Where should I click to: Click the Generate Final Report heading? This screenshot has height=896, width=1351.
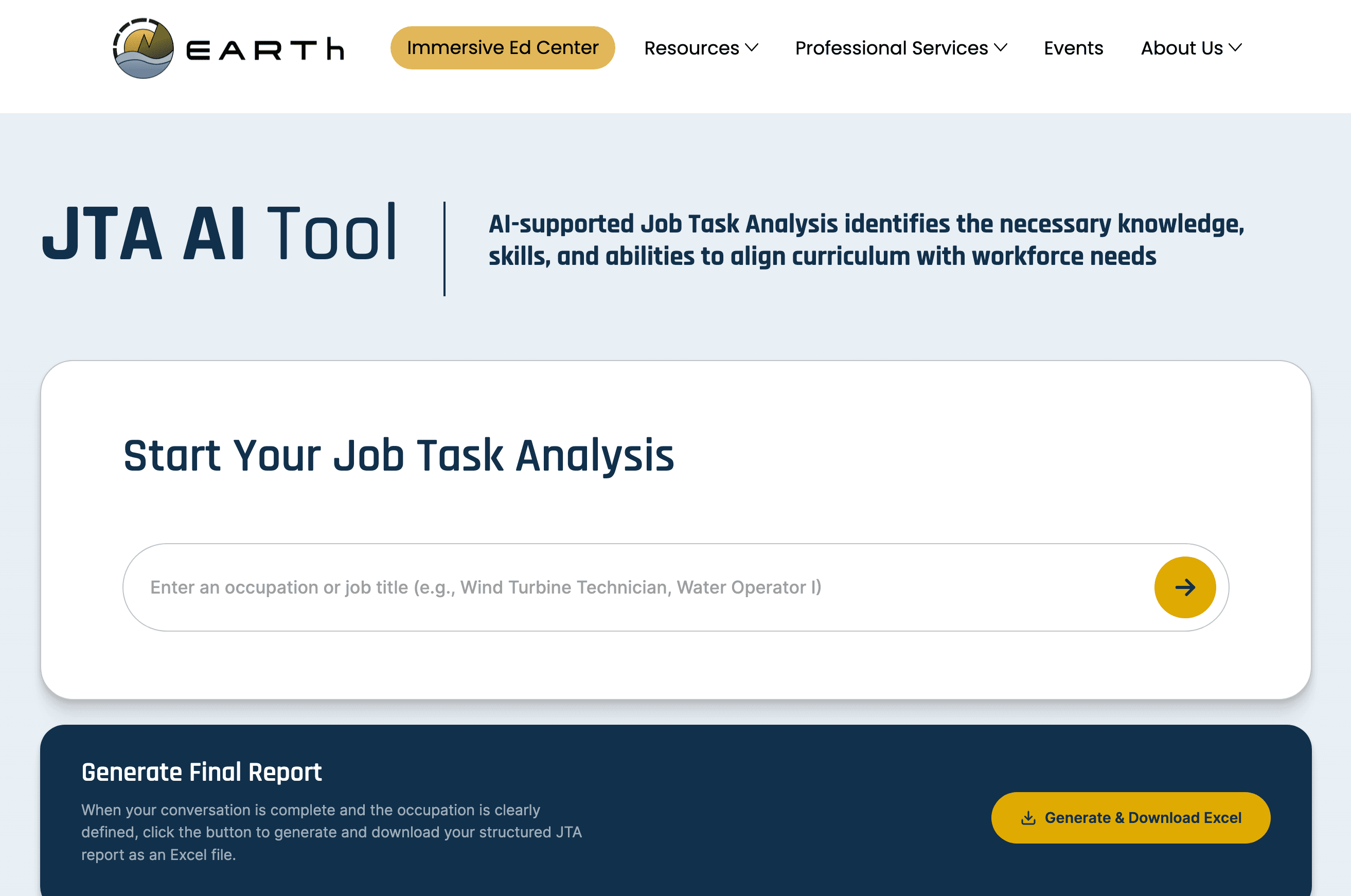(x=202, y=773)
